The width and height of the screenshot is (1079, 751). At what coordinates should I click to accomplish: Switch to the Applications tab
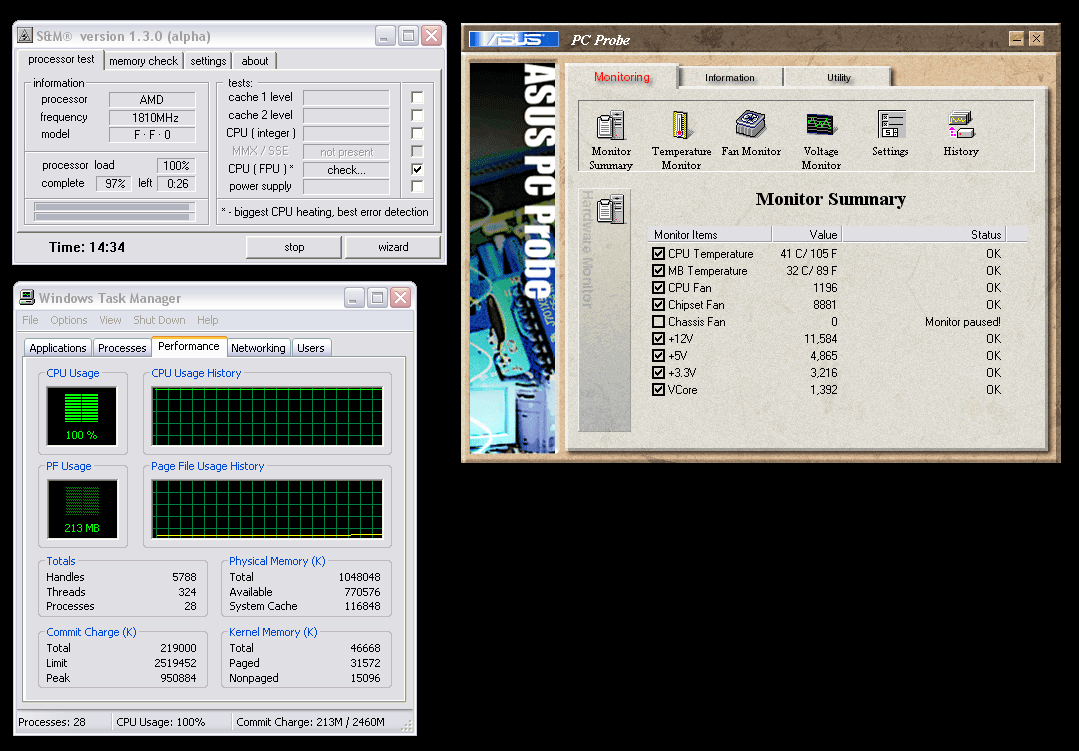click(58, 348)
